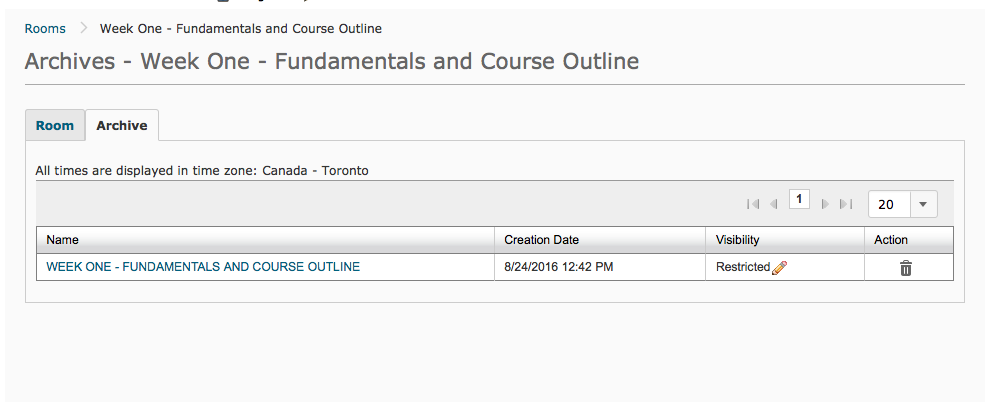Click the Action column header

tap(891, 240)
